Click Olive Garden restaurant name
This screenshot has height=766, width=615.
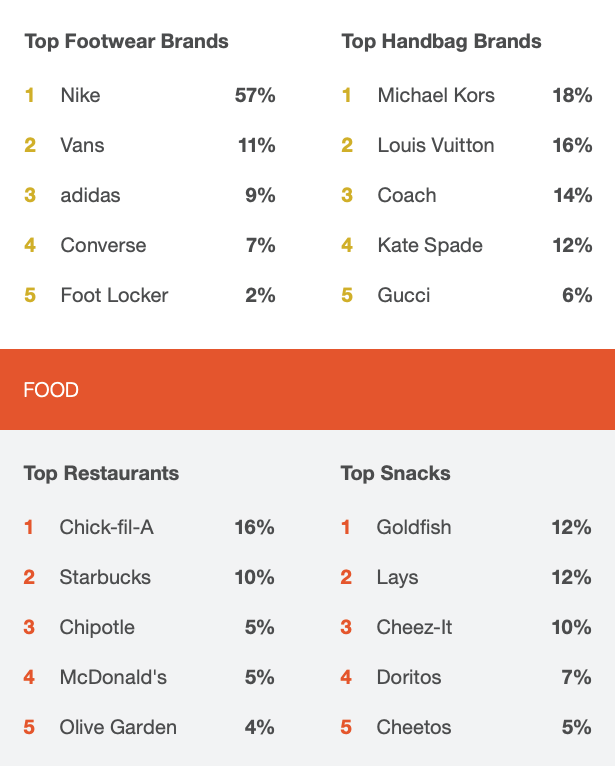tap(118, 728)
